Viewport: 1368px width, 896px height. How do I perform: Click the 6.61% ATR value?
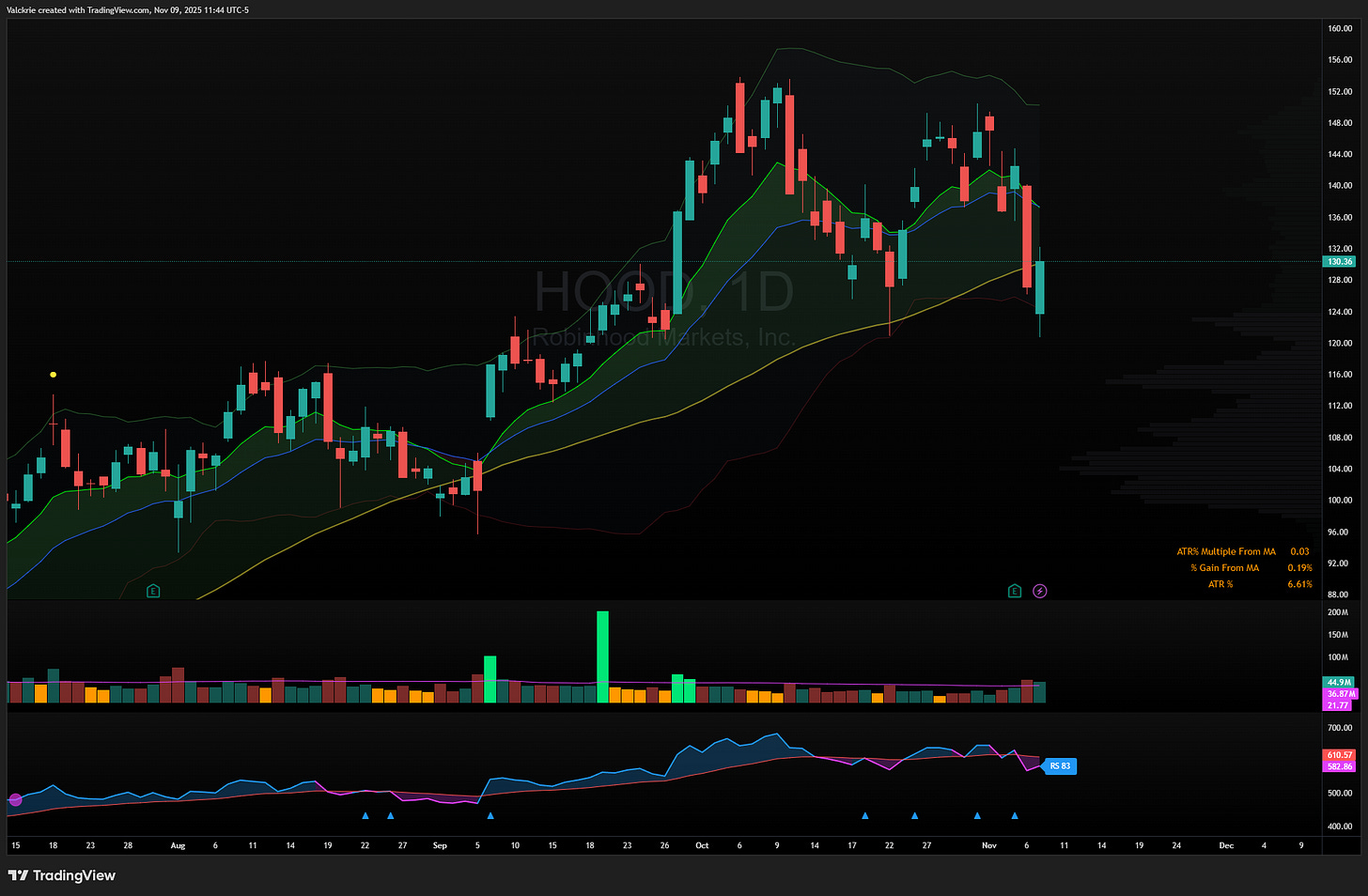(x=1299, y=584)
